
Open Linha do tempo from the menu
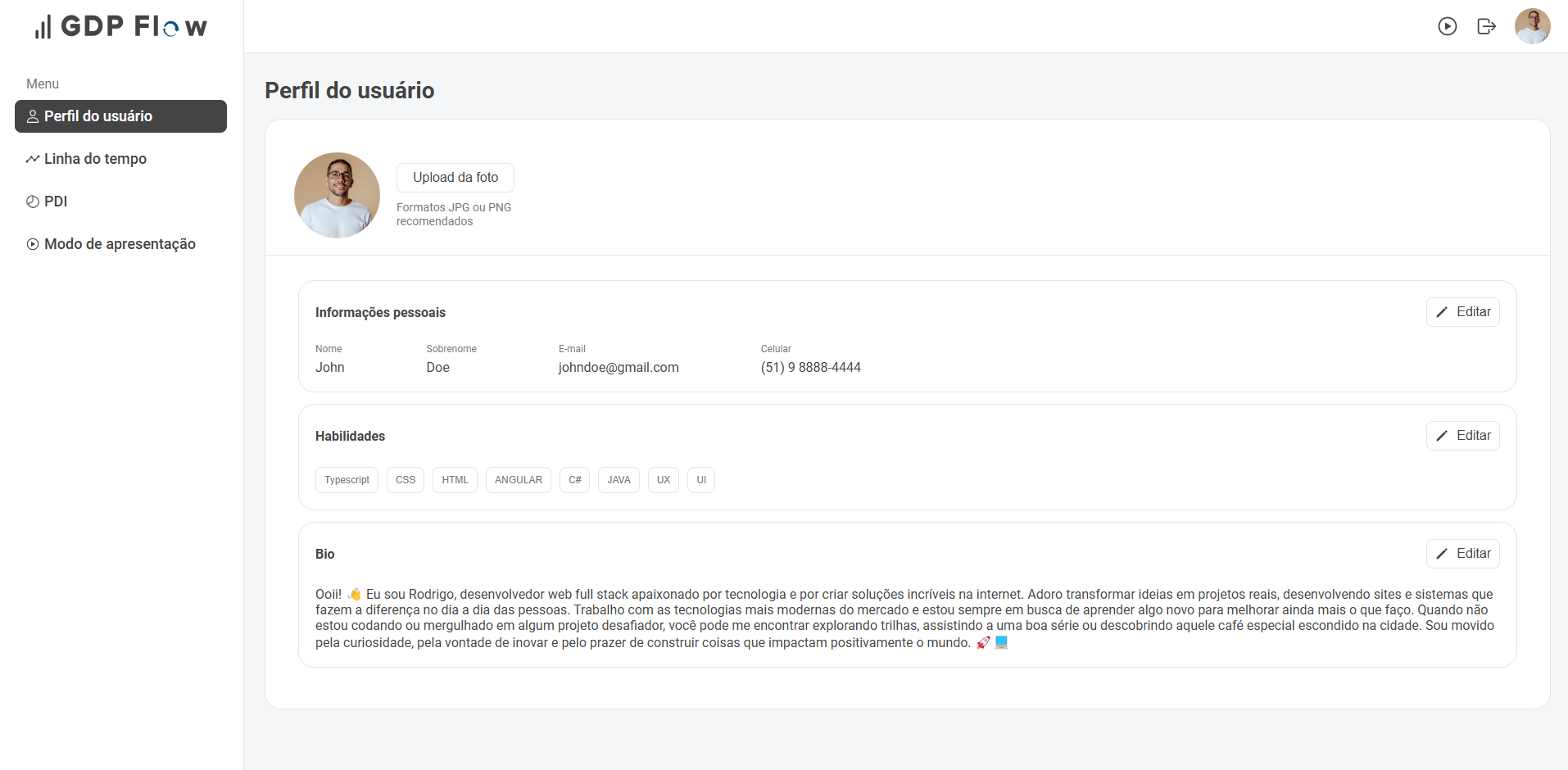point(95,158)
